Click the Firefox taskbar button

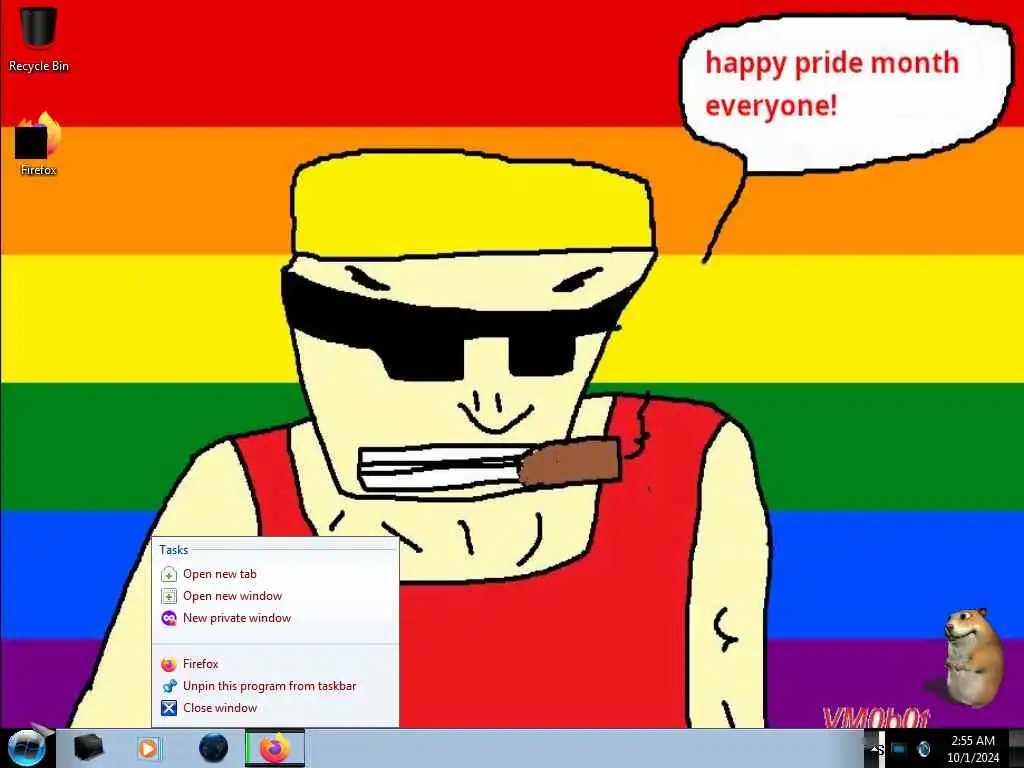pos(275,748)
